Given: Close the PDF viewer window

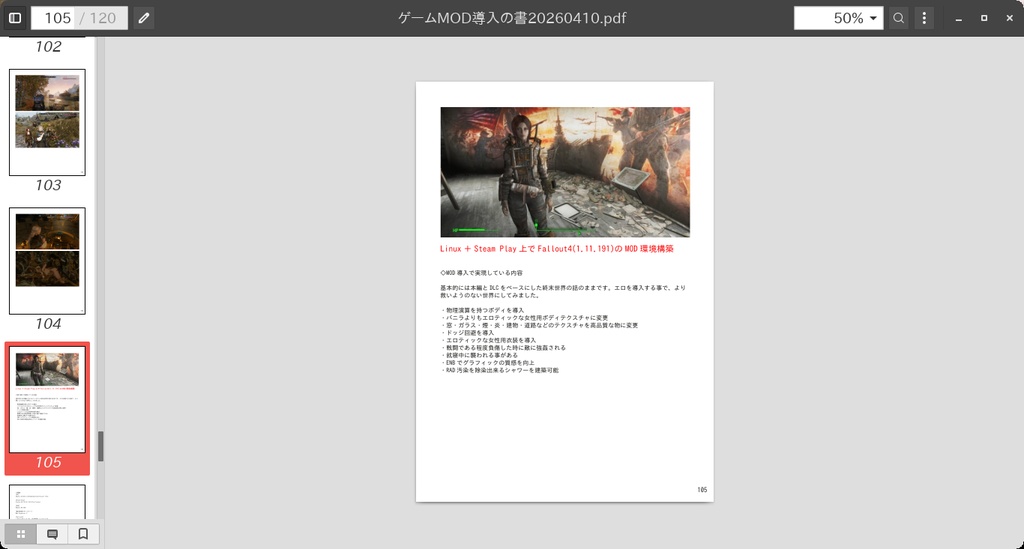Looking at the screenshot, I should (1010, 18).
